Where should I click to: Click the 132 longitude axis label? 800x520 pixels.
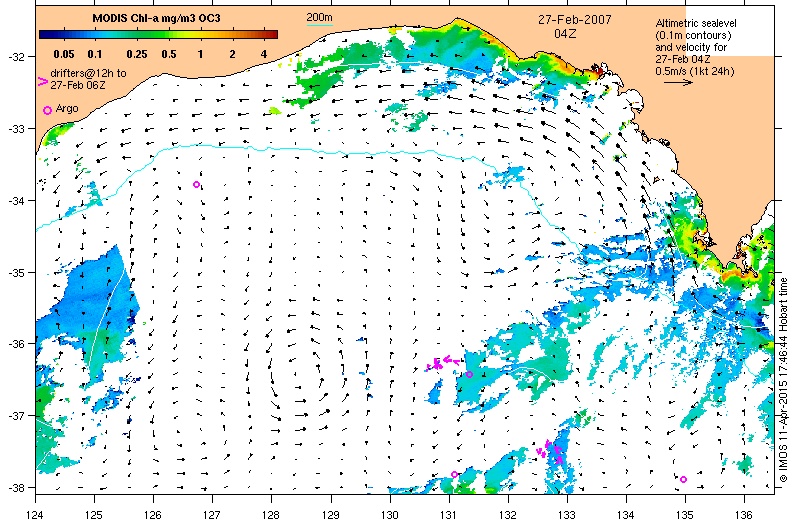(x=509, y=514)
